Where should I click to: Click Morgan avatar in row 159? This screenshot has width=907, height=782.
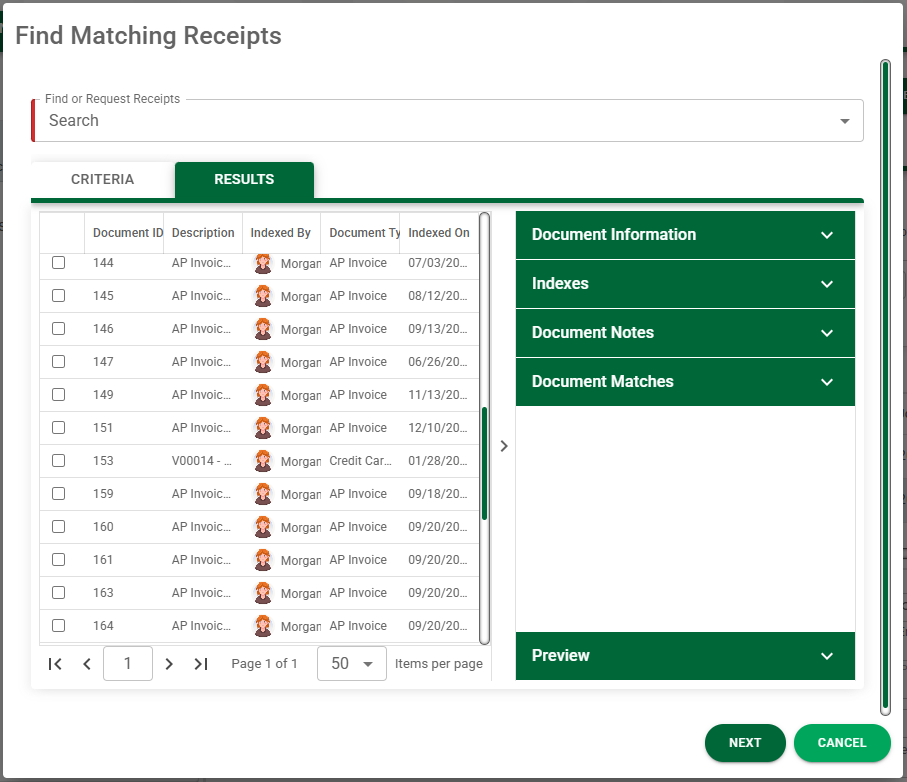click(x=263, y=494)
